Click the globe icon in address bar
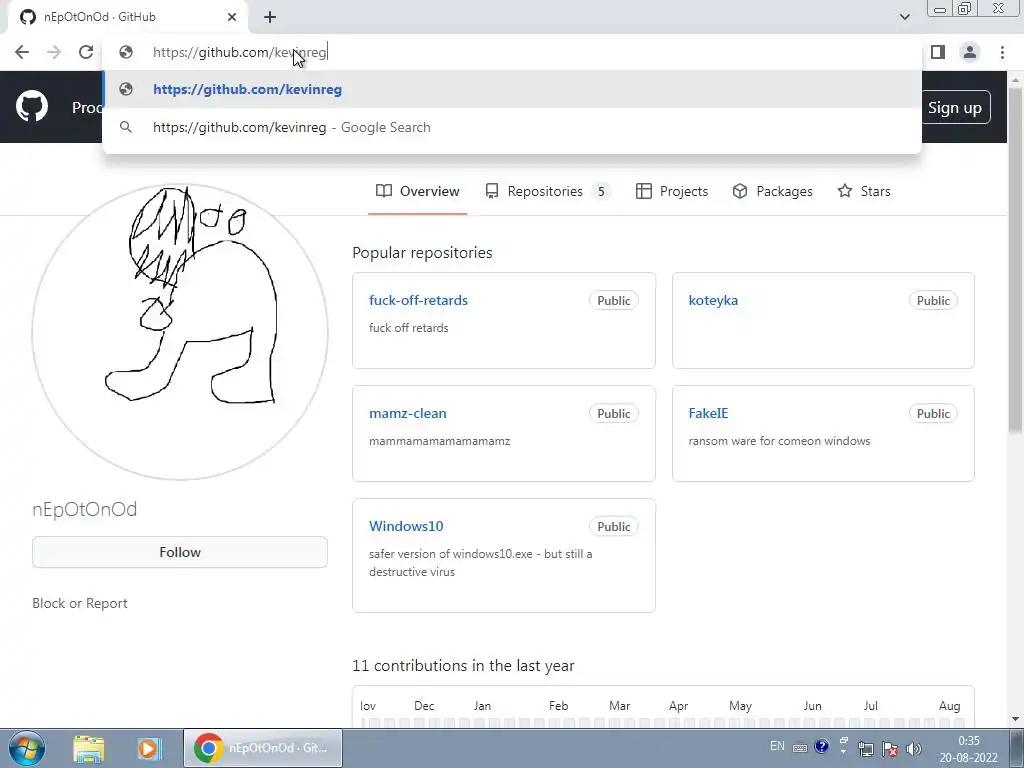This screenshot has height=768, width=1024. click(126, 52)
